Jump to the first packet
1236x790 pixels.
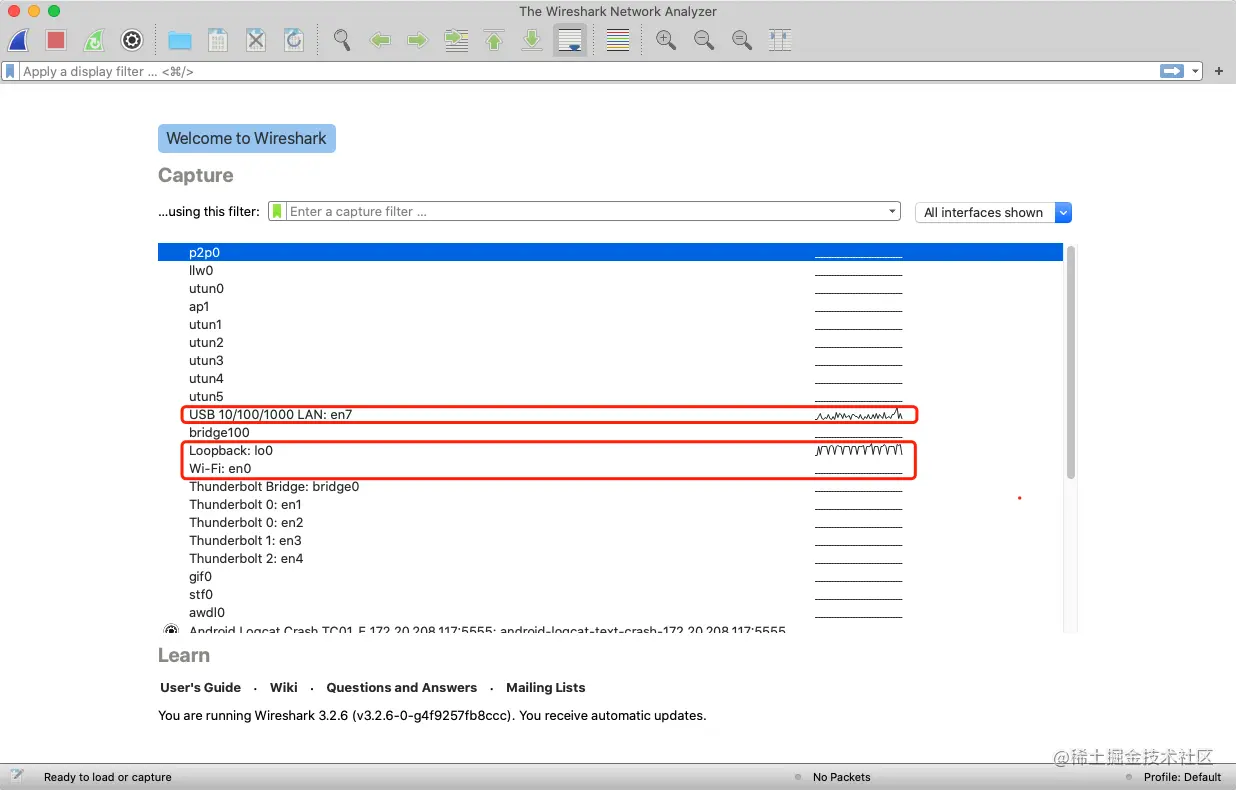[x=494, y=40]
